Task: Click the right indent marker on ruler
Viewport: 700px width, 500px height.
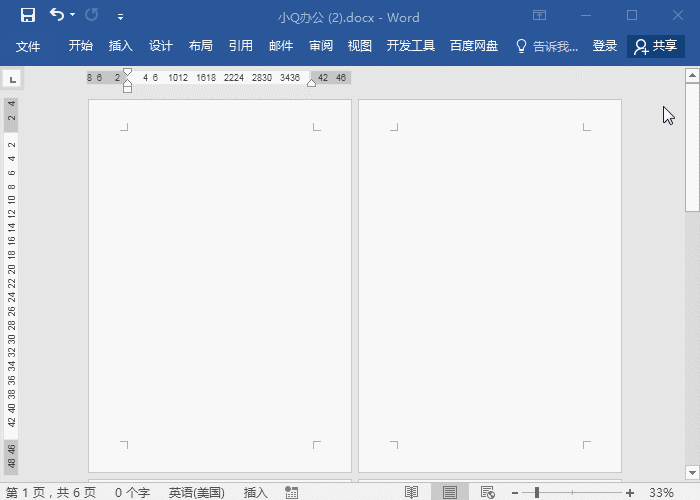Action: [x=312, y=83]
